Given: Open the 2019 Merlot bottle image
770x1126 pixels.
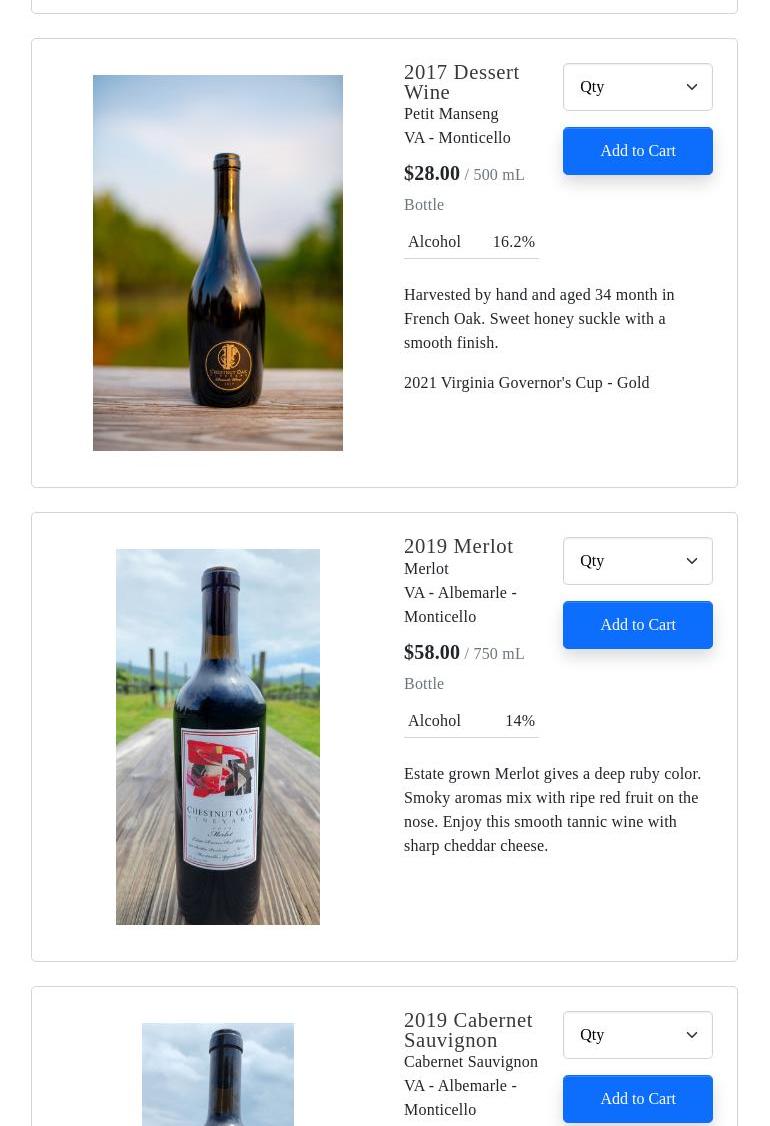Looking at the screenshot, I should (218, 737).
